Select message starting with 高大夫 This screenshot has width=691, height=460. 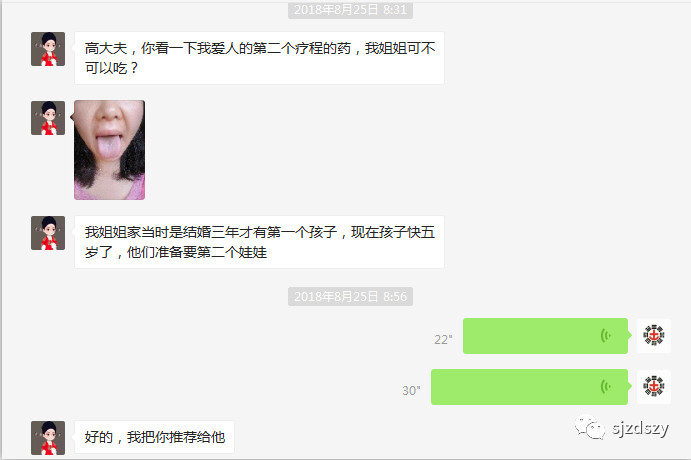coord(260,58)
